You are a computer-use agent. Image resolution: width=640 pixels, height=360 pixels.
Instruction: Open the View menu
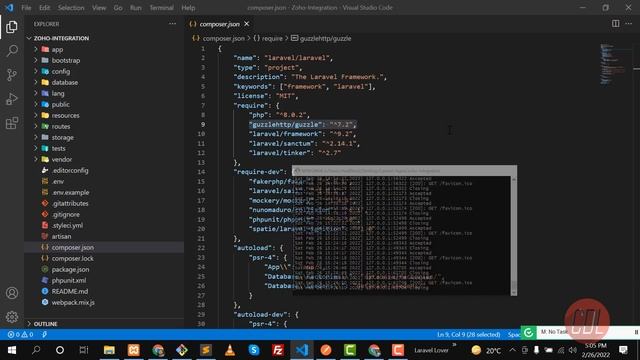(99, 8)
